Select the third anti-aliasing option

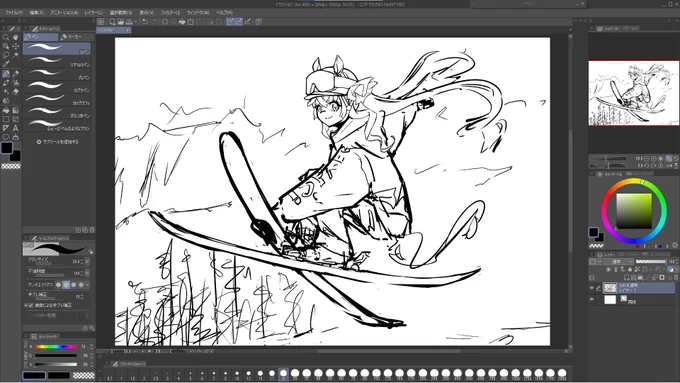74,285
